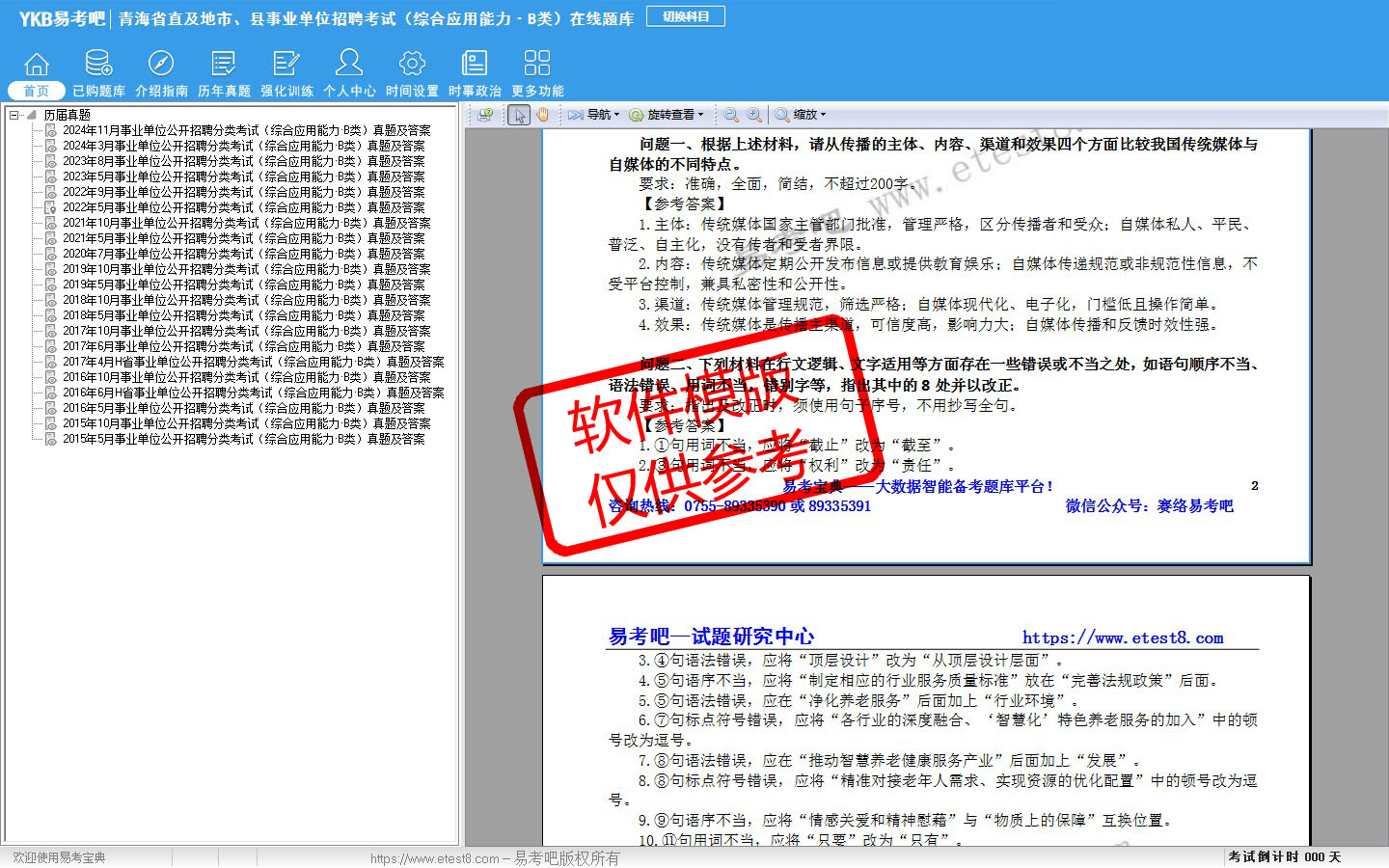1389x868 pixels.
Task: Click the zoom out magnifier
Action: pyautogui.click(x=731, y=115)
